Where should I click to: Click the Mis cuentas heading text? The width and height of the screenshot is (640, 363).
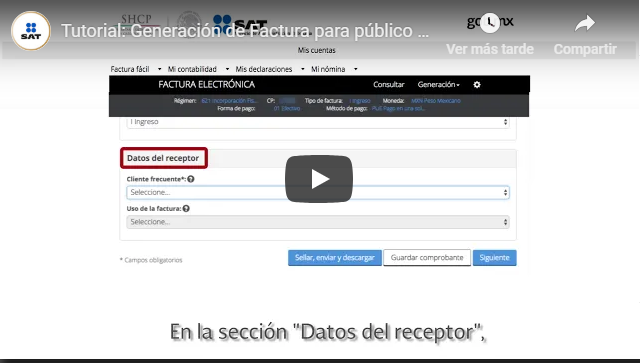click(317, 50)
